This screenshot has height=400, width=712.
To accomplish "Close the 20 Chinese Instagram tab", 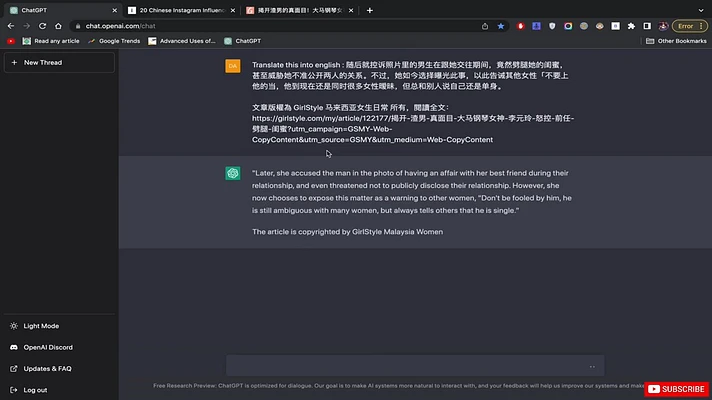I will pyautogui.click(x=233, y=10).
